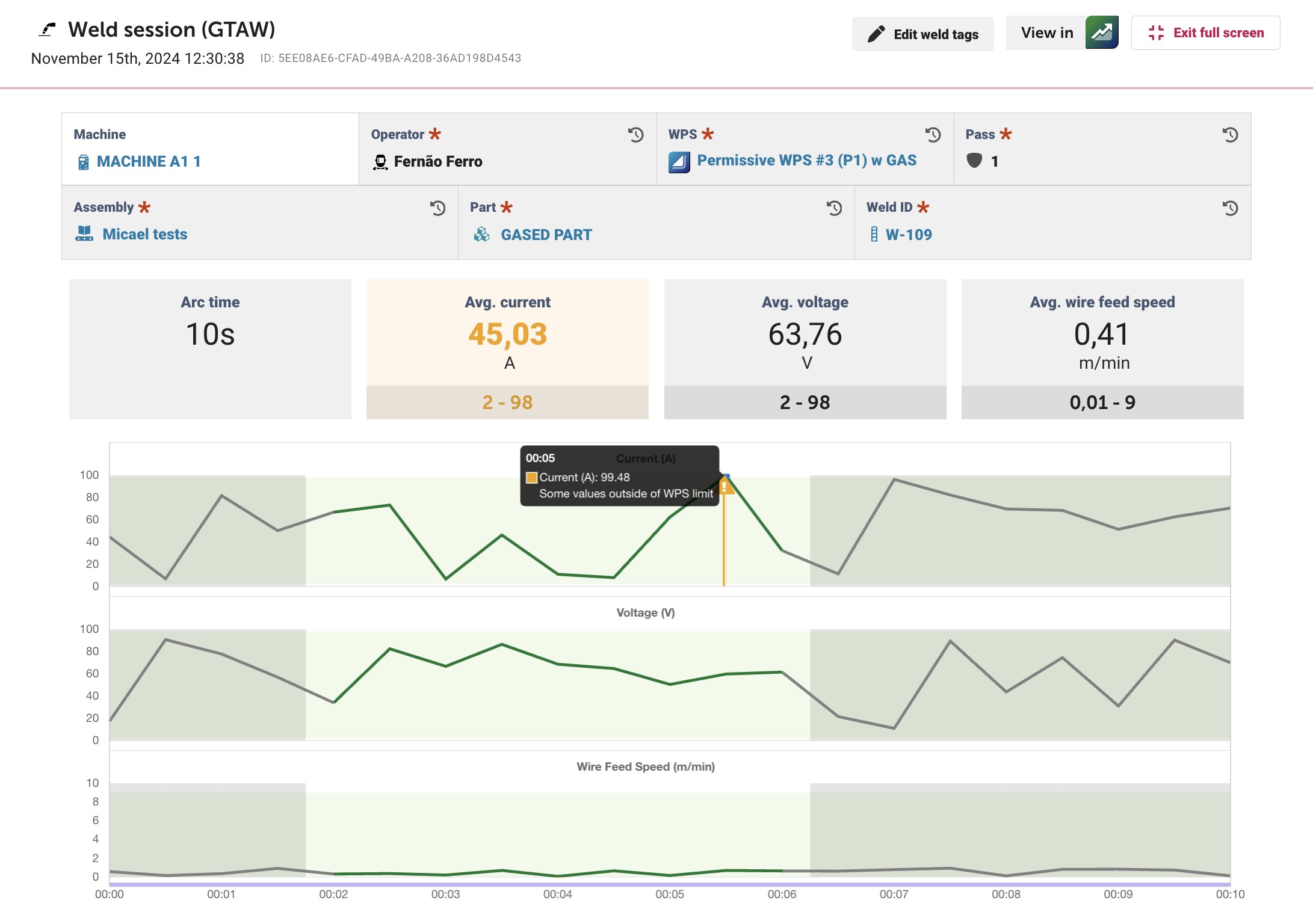Image resolution: width=1313 pixels, height=924 pixels.
Task: Select the operator name Fernão Ferro
Action: click(x=438, y=161)
